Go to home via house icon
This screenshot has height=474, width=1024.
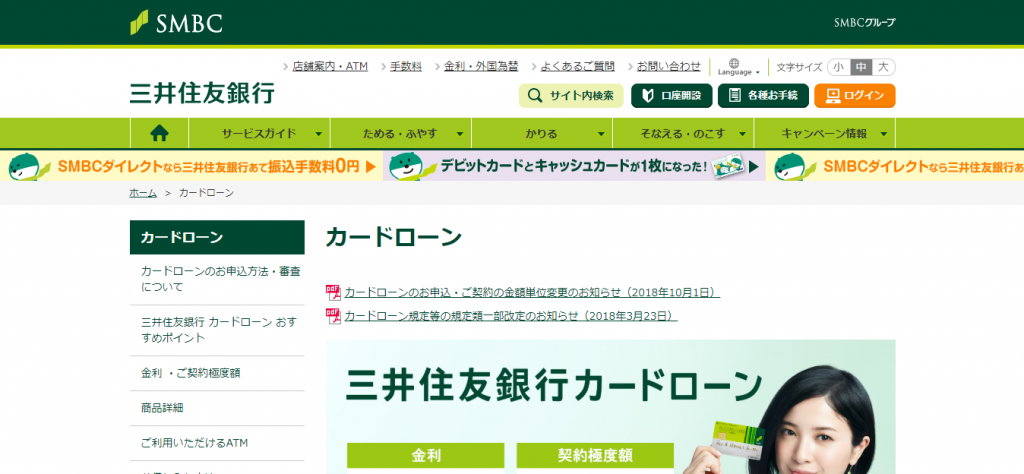[159, 133]
